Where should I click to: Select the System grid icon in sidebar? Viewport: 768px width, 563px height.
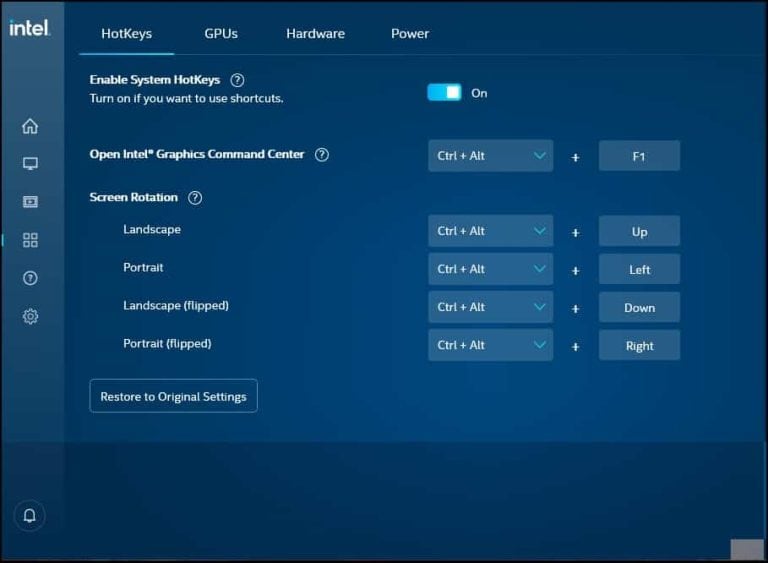tap(30, 240)
